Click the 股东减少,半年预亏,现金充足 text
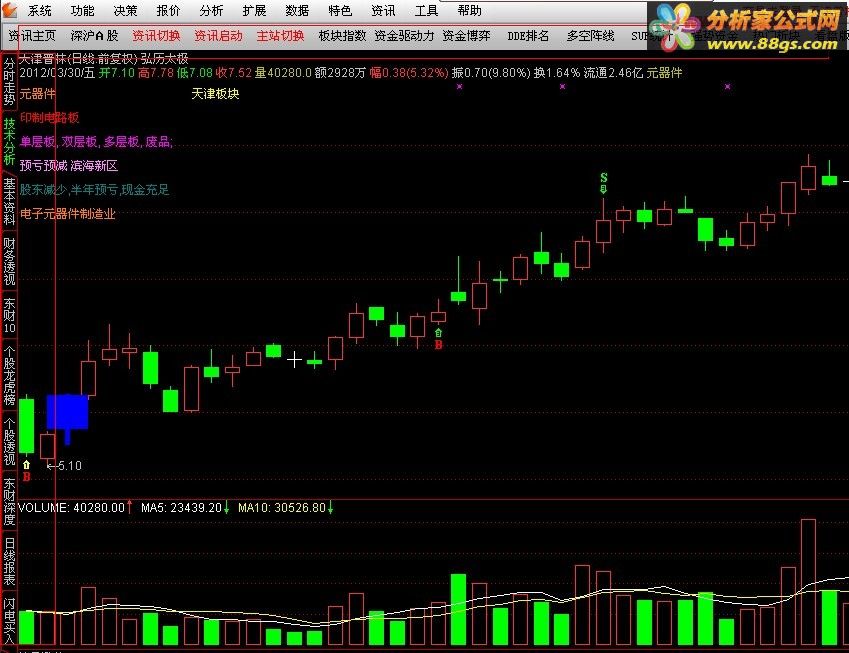This screenshot has height=653, width=849. click(94, 190)
